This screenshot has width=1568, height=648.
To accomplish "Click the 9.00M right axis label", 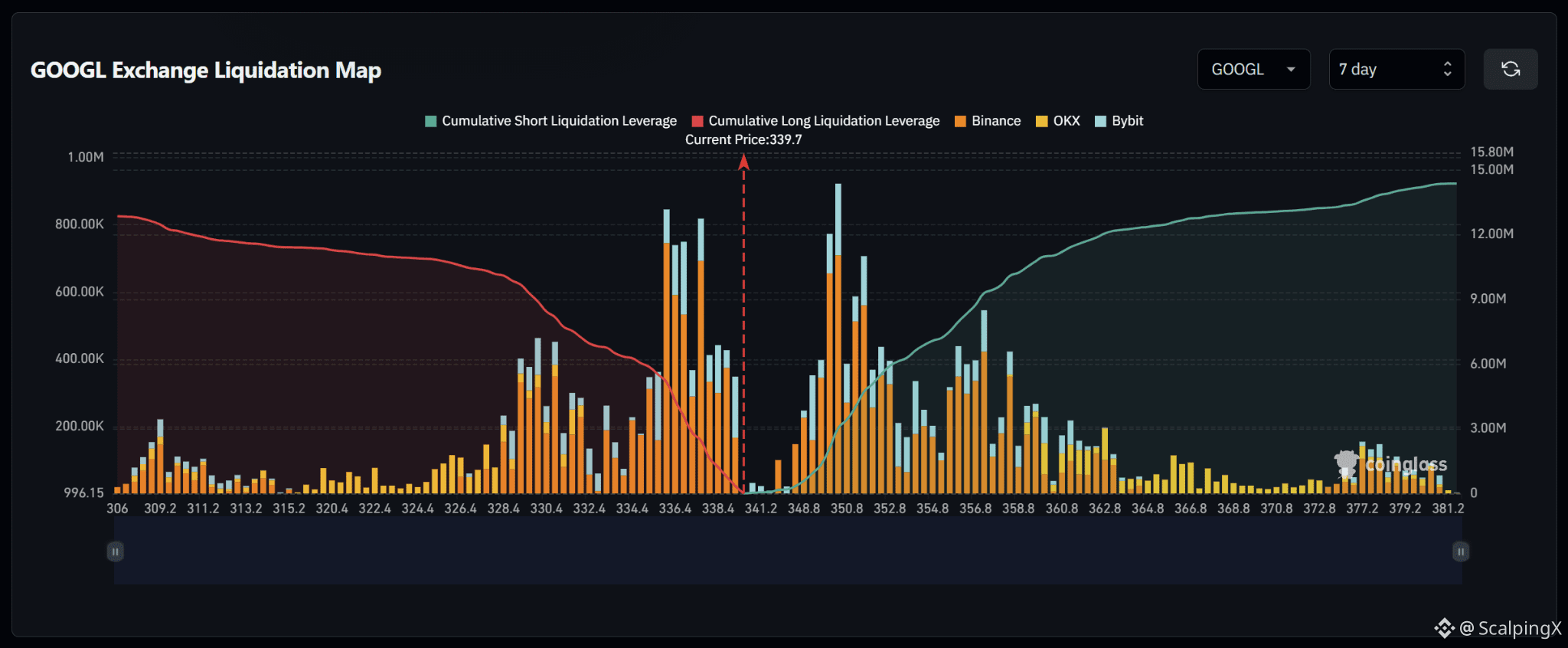I will 1488,299.
